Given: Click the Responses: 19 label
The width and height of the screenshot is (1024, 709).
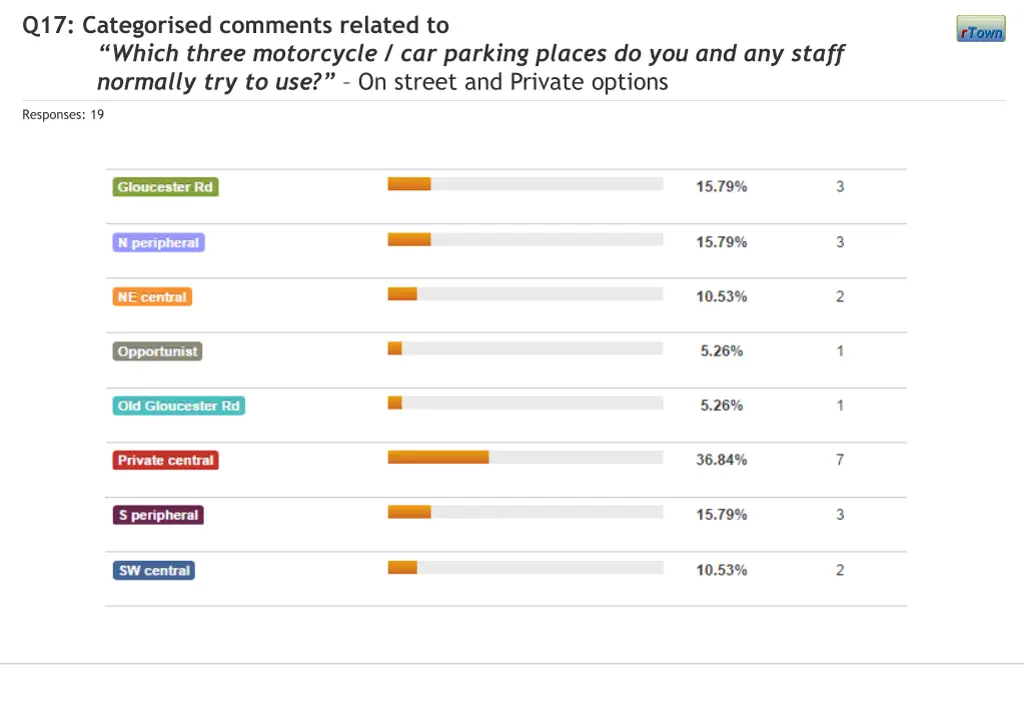Looking at the screenshot, I should [x=63, y=115].
